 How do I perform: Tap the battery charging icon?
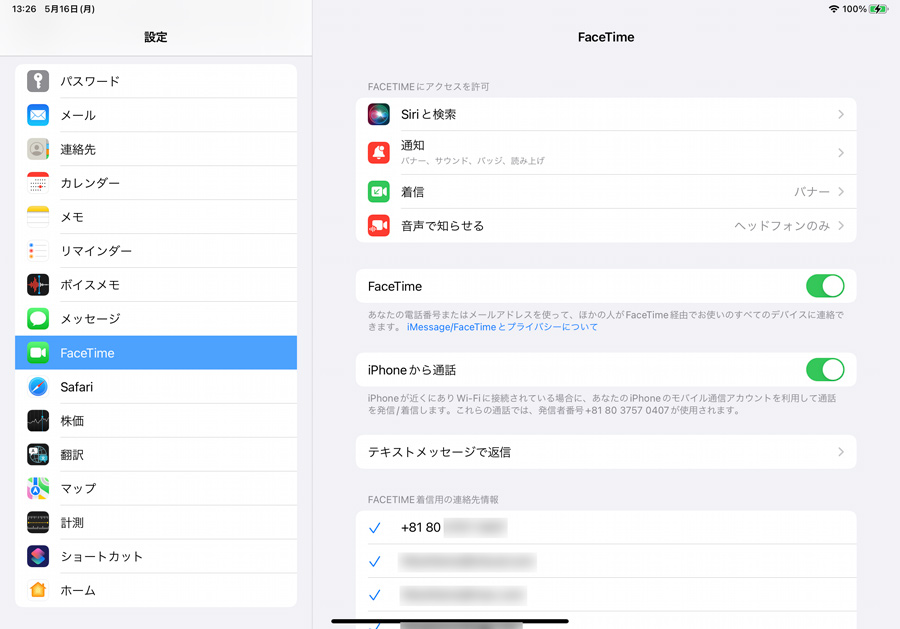coord(879,9)
